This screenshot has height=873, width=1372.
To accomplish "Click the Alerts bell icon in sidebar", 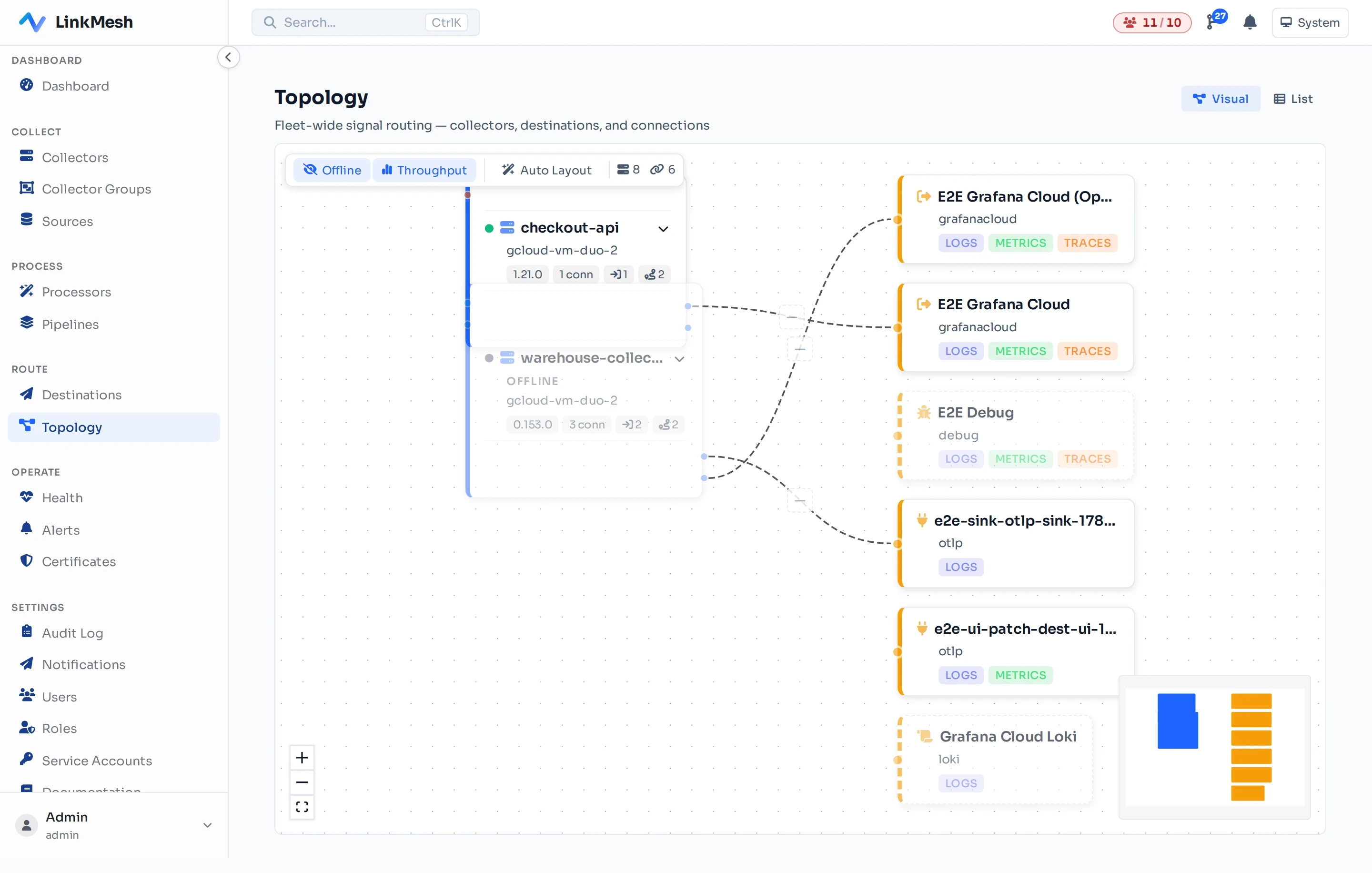I will tap(26, 529).
